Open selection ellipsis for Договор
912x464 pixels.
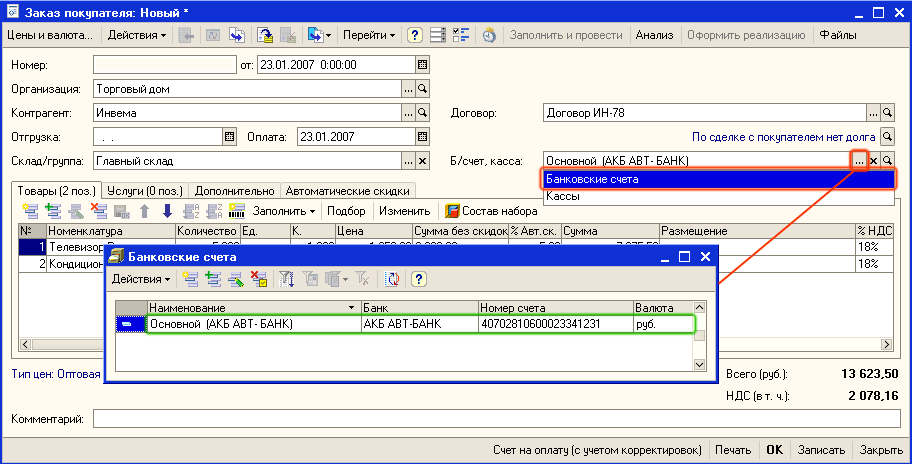[x=873, y=113]
